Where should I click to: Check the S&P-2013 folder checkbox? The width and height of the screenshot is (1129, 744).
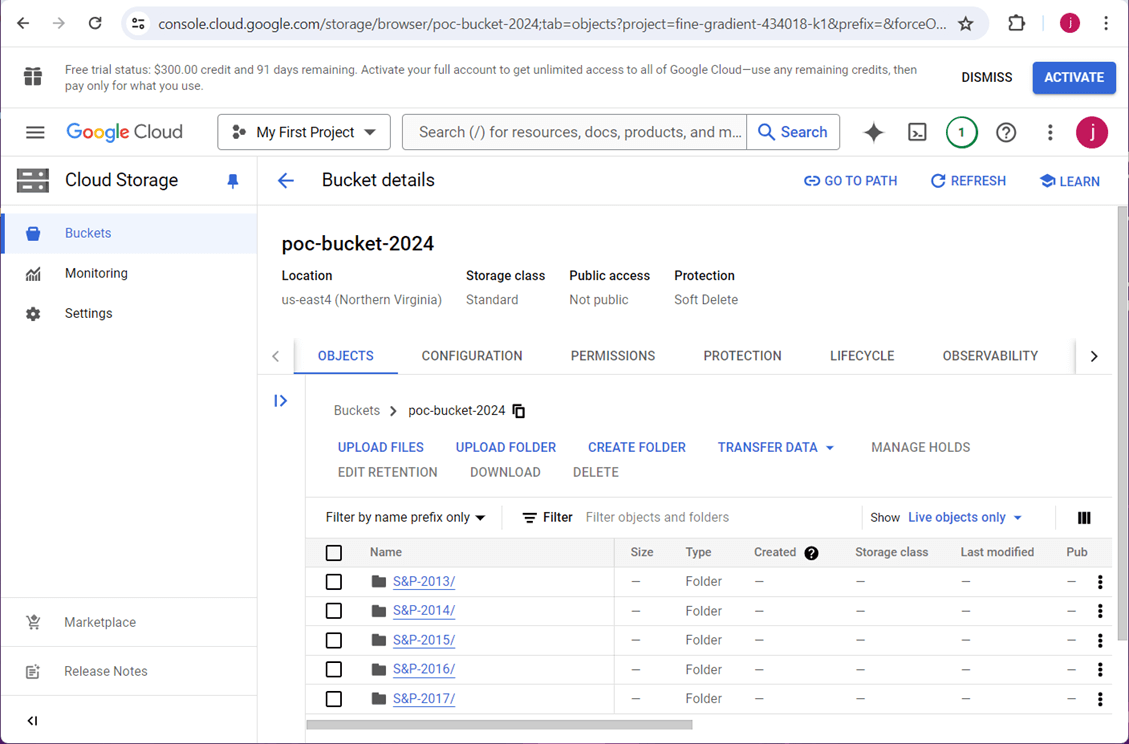334,582
